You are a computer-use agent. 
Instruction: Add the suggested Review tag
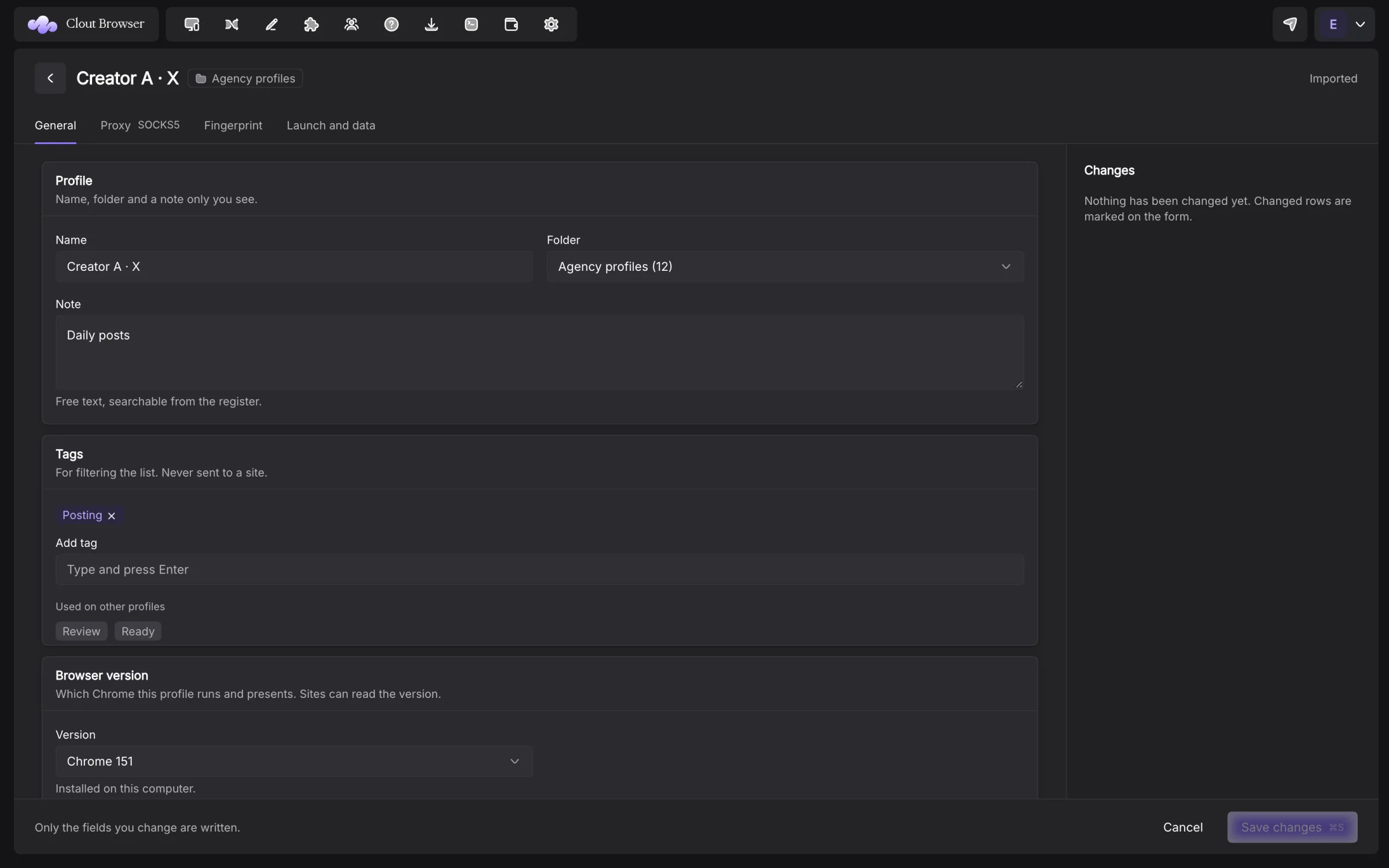81,631
